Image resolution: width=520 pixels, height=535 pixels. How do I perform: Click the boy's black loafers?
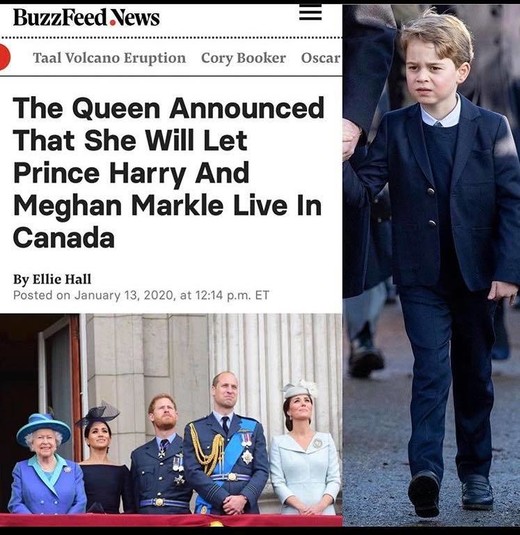(x=450, y=491)
